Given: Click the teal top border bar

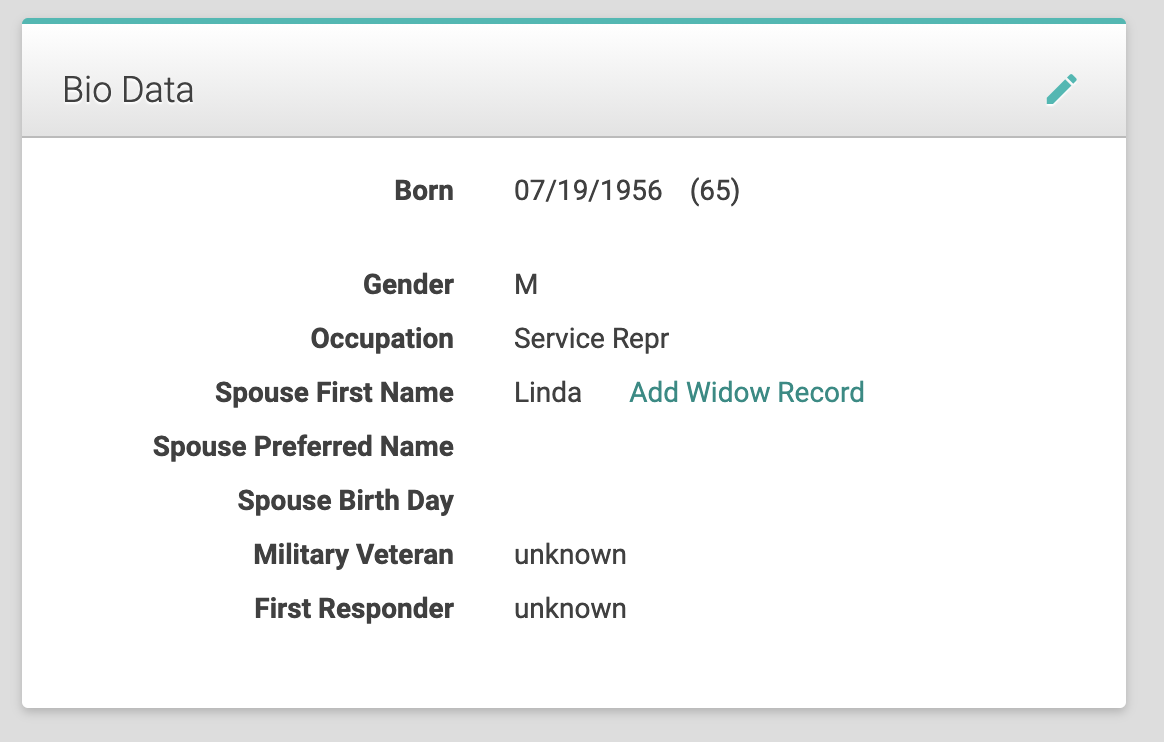Looking at the screenshot, I should pyautogui.click(x=574, y=21).
